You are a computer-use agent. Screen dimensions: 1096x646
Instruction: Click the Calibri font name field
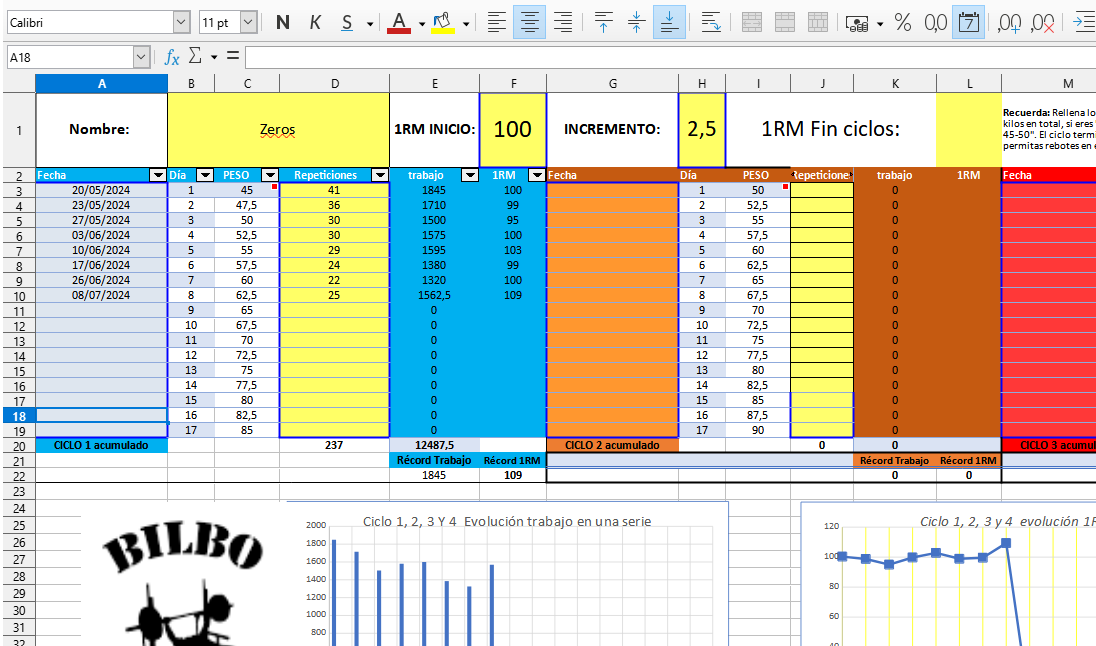pos(90,22)
